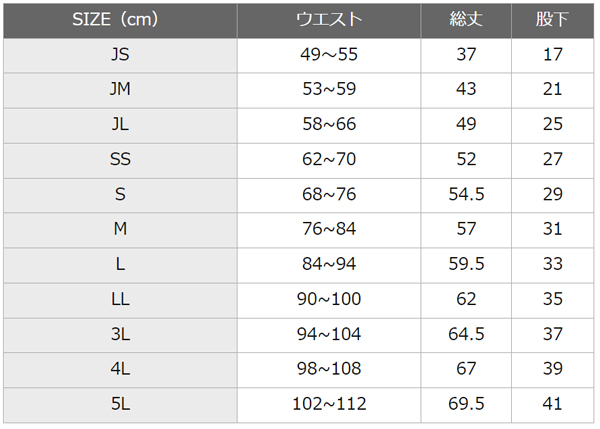Click the 3L size cell
The width and height of the screenshot is (600, 429).
click(x=120, y=335)
